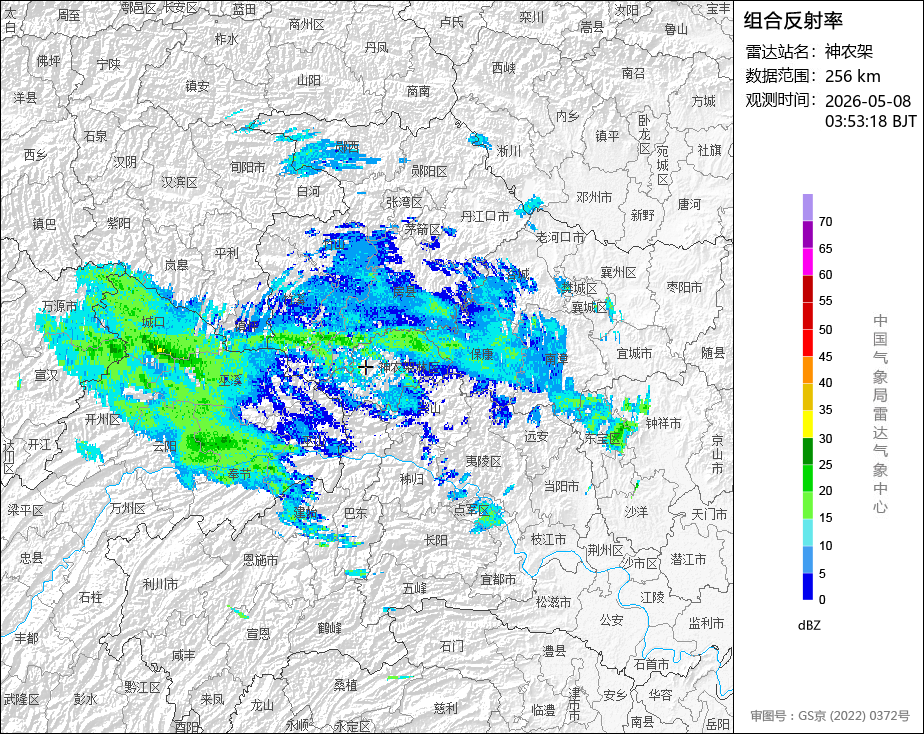Click the 老河口市 map label
This screenshot has width=924, height=734.
[x=560, y=237]
